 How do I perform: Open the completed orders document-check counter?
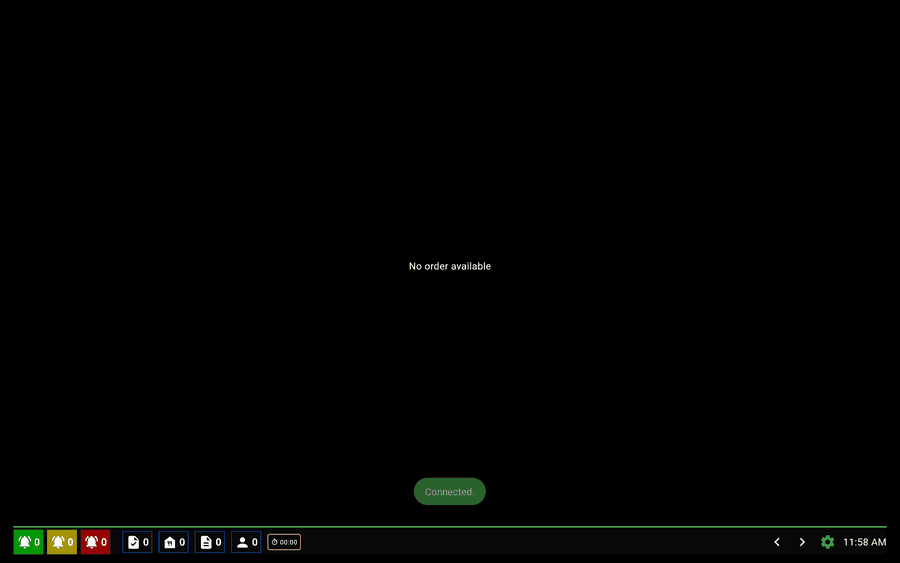coord(137,542)
